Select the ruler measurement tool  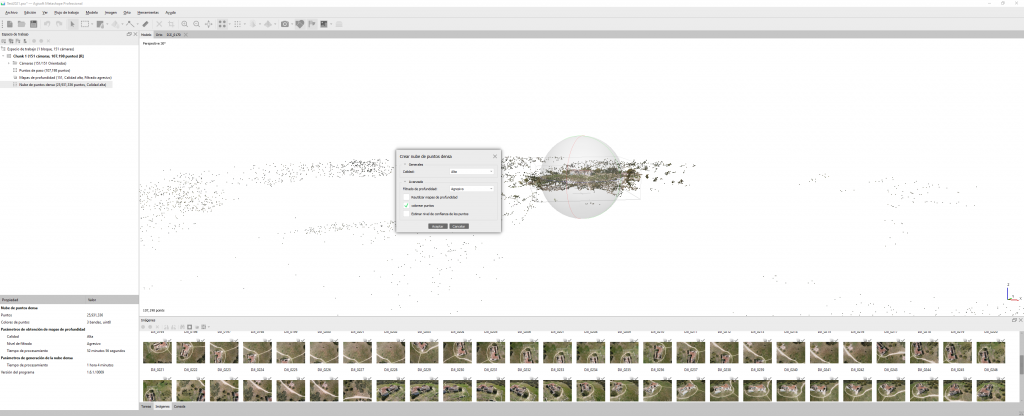(146, 24)
